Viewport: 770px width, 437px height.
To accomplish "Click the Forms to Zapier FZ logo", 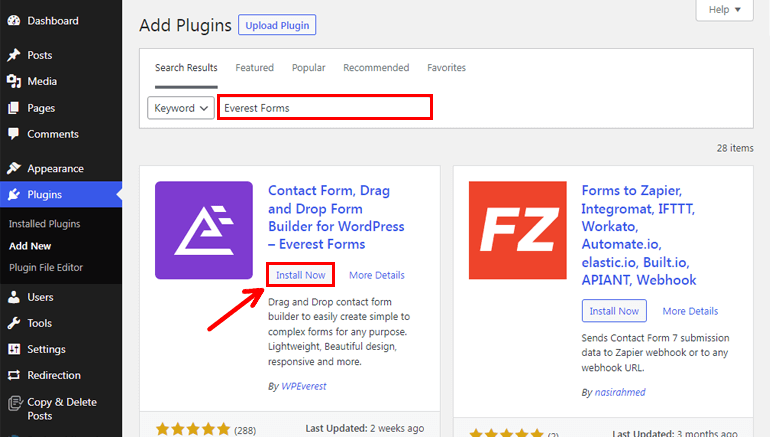I will [x=518, y=230].
